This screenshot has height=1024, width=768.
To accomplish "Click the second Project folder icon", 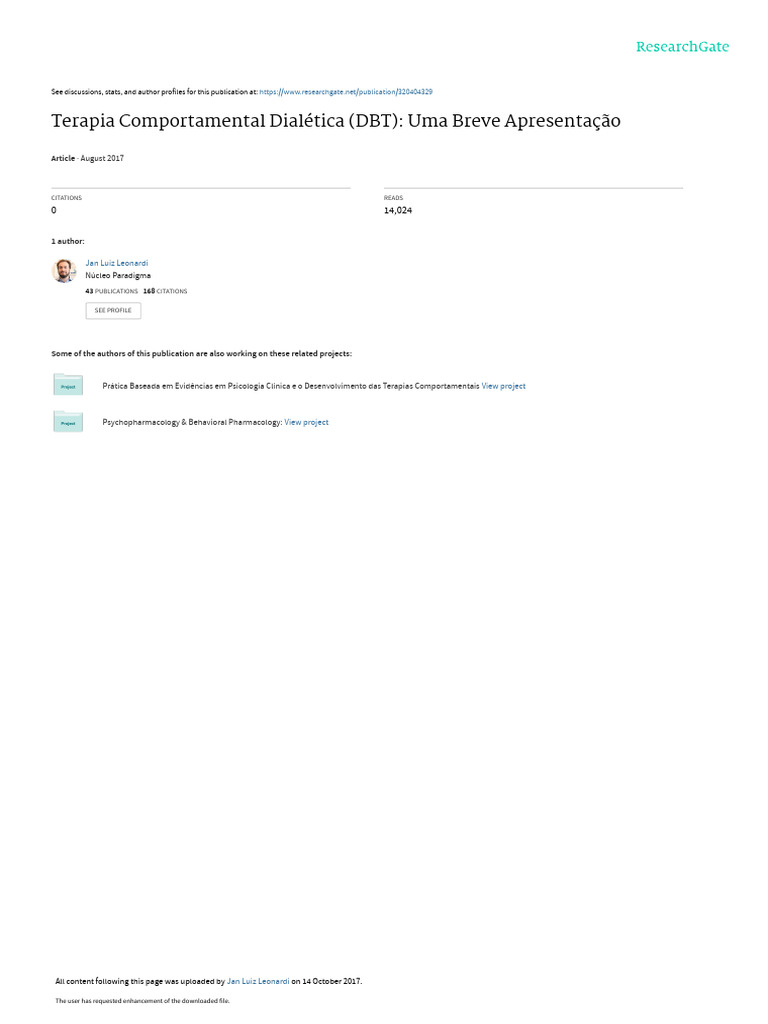I will pyautogui.click(x=68, y=421).
